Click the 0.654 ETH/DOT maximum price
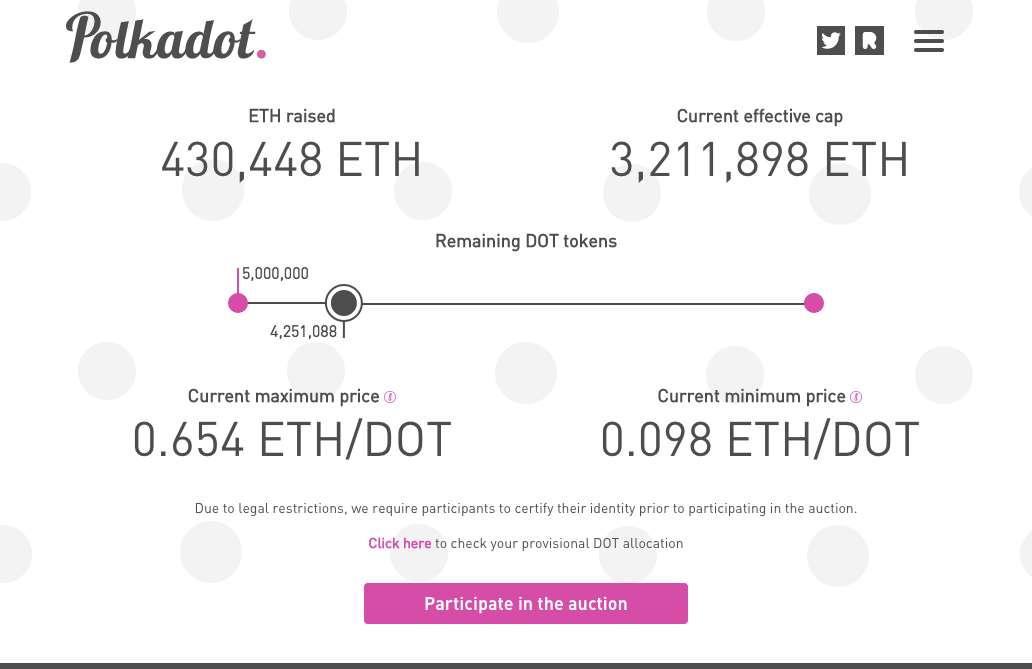 [292, 440]
